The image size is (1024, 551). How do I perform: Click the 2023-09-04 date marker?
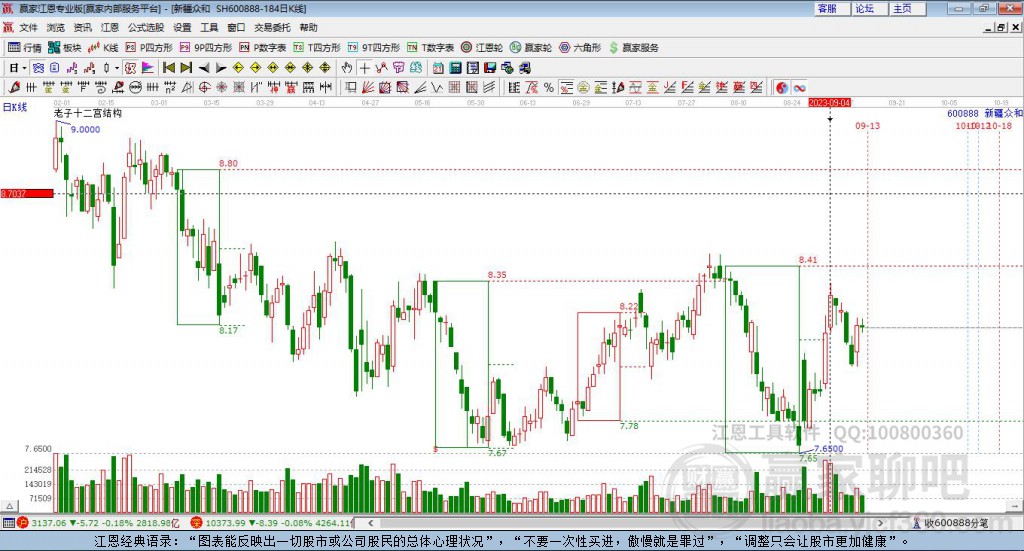[x=830, y=103]
